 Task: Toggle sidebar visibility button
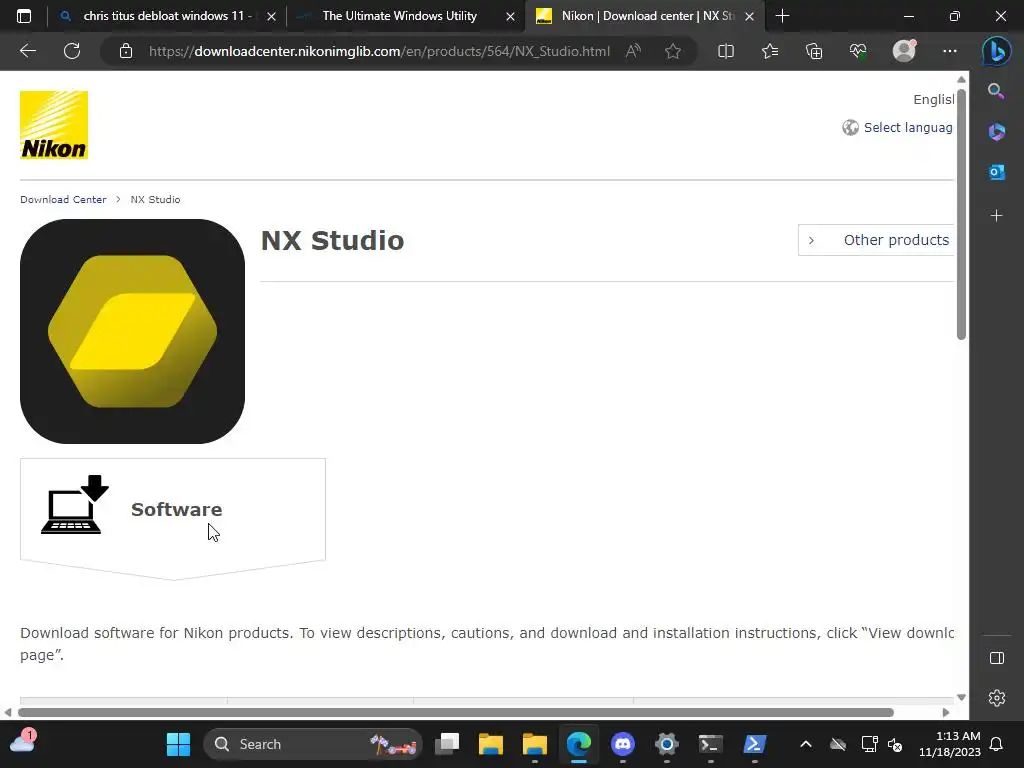[x=997, y=658]
